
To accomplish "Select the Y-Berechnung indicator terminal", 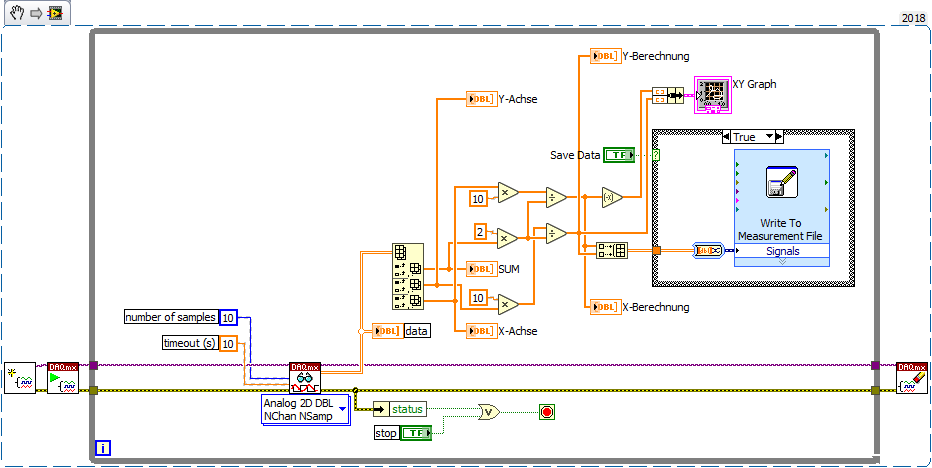I will (x=605, y=56).
